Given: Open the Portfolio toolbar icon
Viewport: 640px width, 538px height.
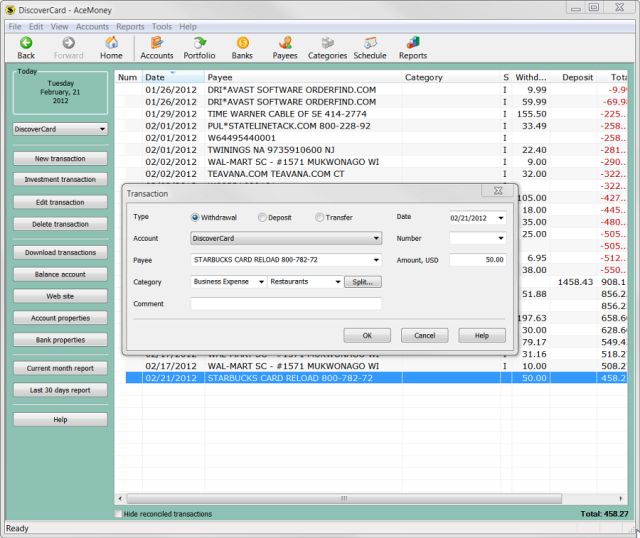Looking at the screenshot, I should tap(199, 43).
